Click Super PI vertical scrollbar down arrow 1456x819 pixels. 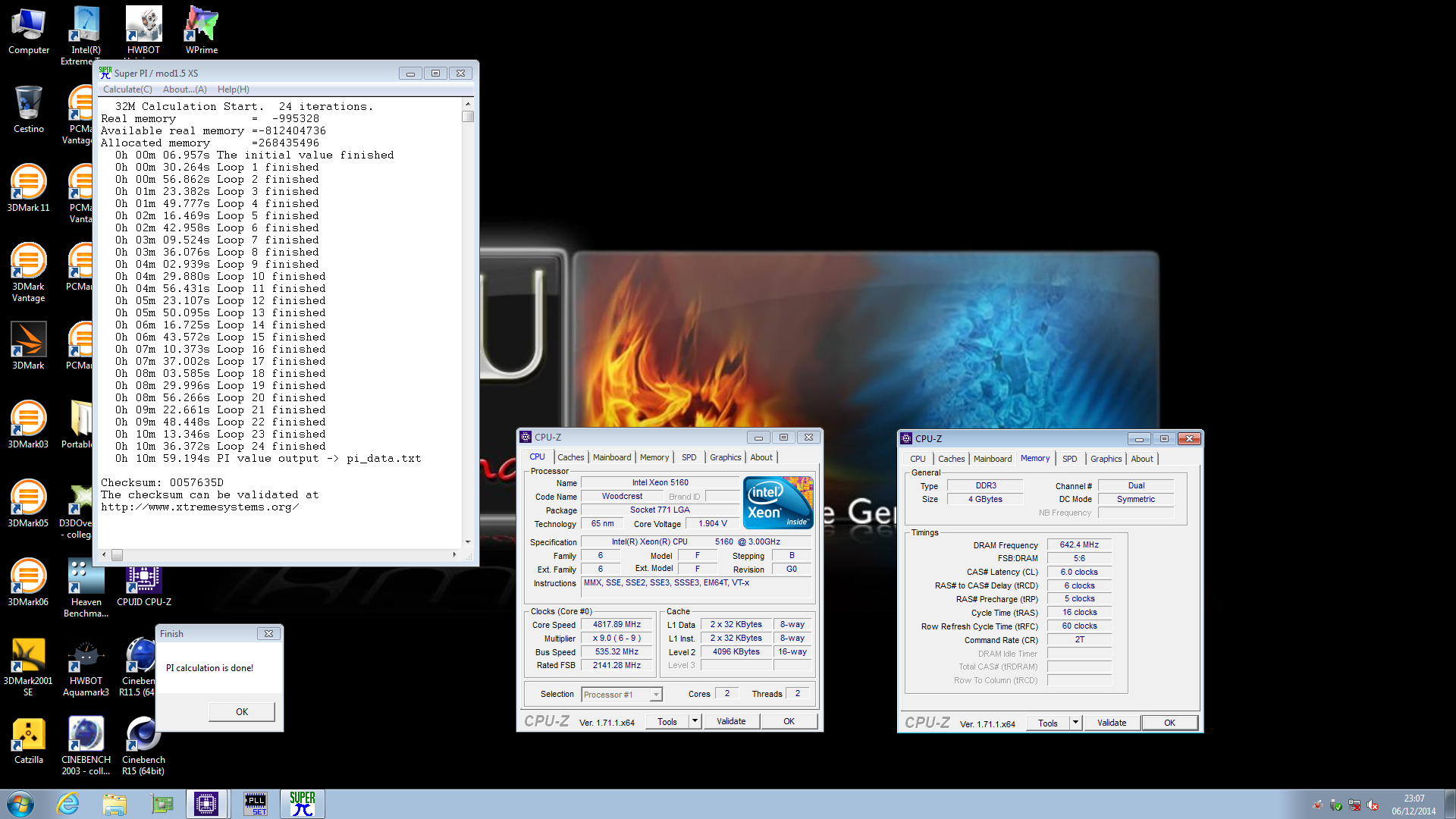468,541
